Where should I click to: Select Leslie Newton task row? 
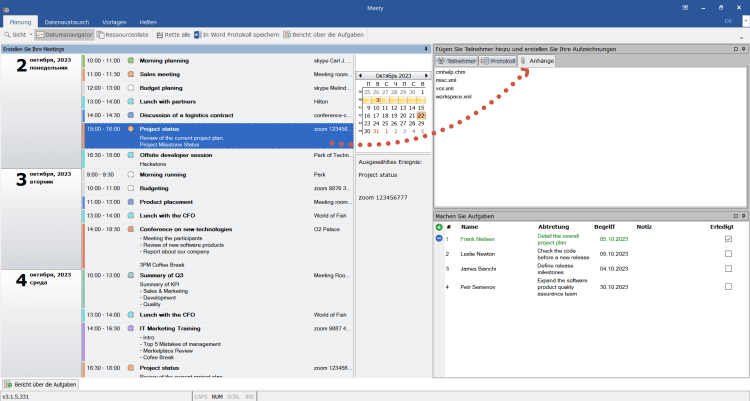pos(591,254)
